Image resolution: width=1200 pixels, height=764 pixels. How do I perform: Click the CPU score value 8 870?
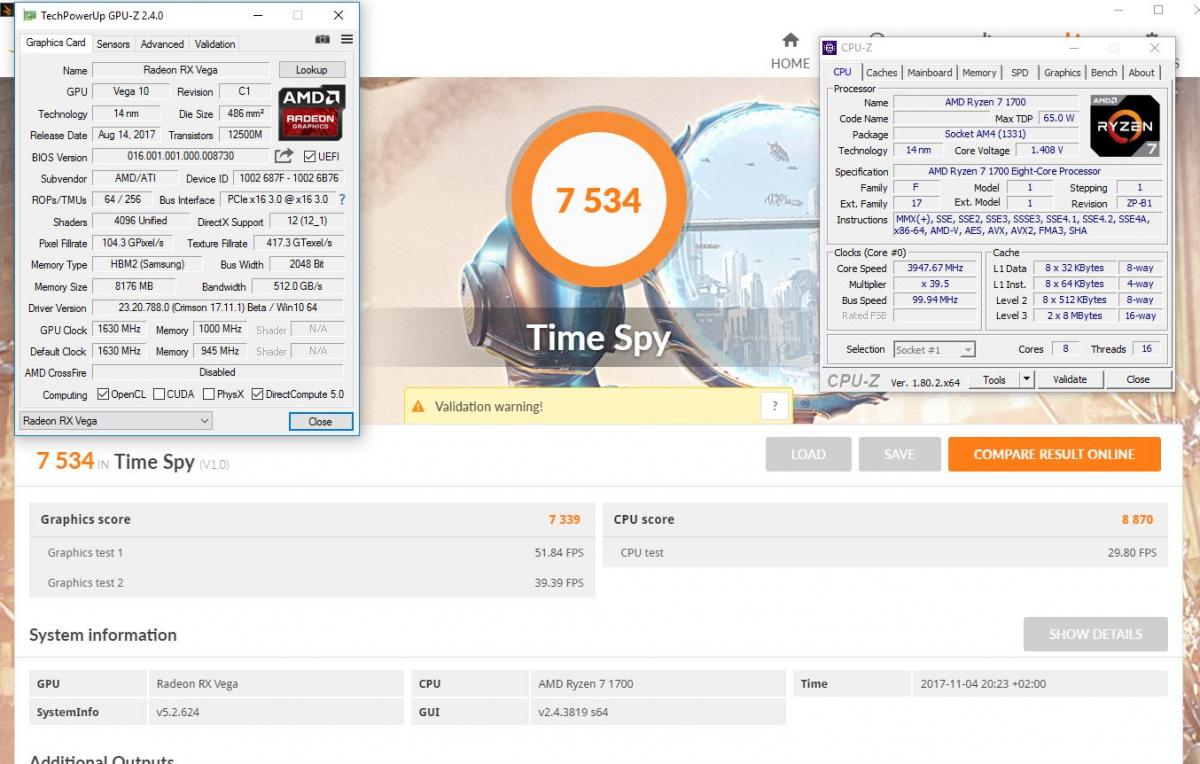click(x=1137, y=519)
